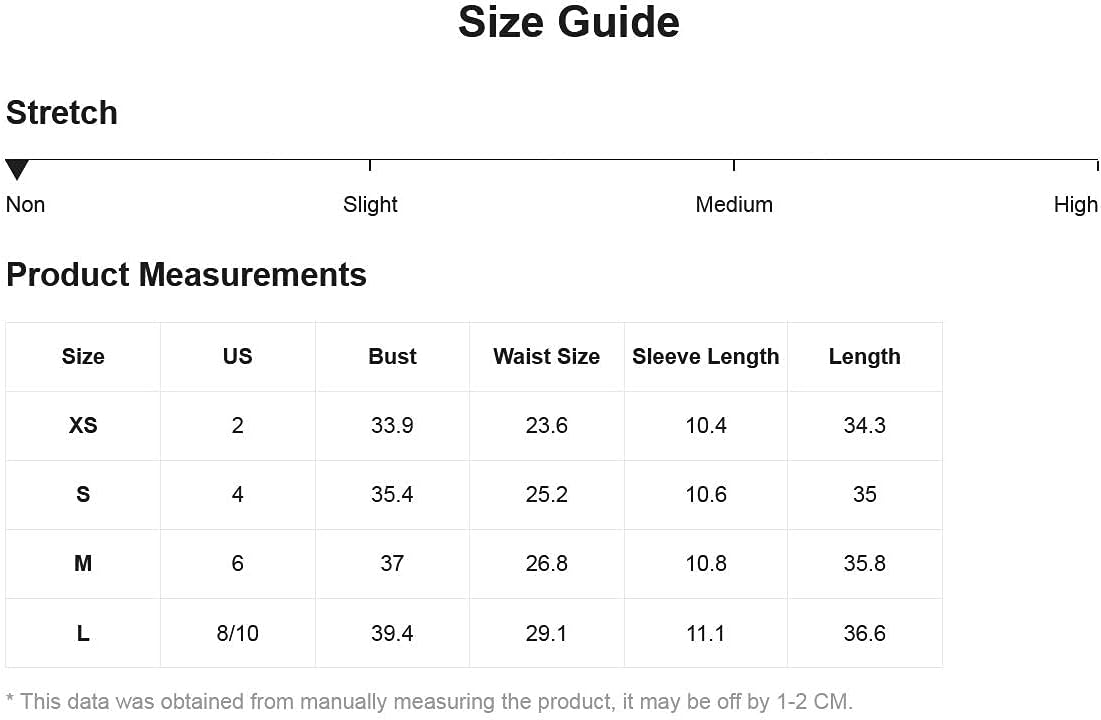
Task: Select the Sleeve Length column header
Action: click(705, 357)
